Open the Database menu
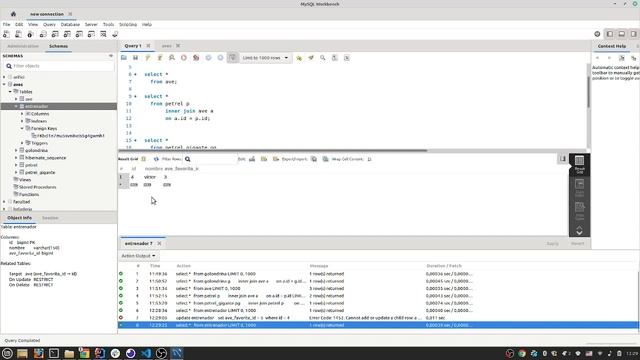The height and width of the screenshot is (360, 640). pos(70,24)
